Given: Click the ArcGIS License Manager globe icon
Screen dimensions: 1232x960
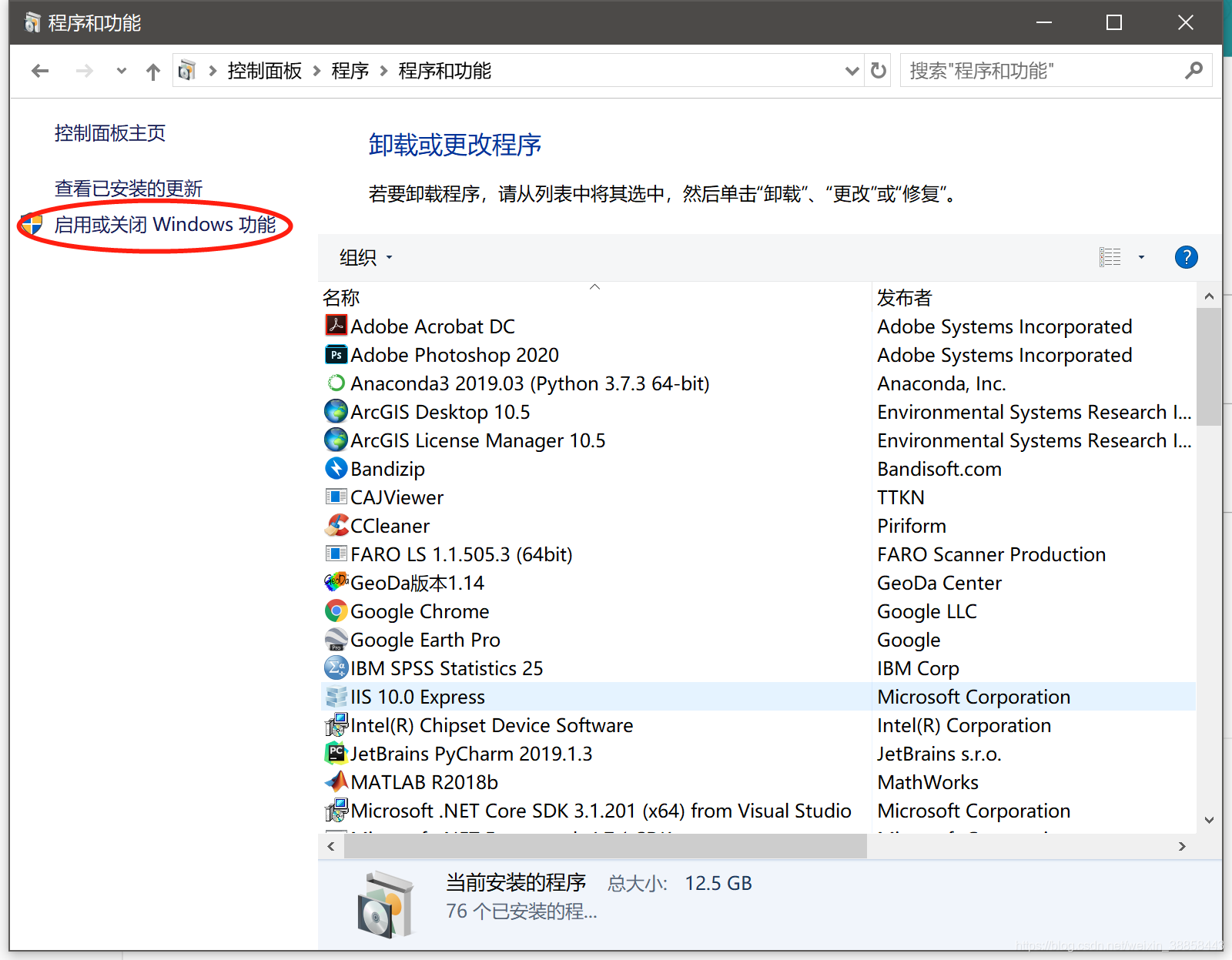Looking at the screenshot, I should coord(336,440).
